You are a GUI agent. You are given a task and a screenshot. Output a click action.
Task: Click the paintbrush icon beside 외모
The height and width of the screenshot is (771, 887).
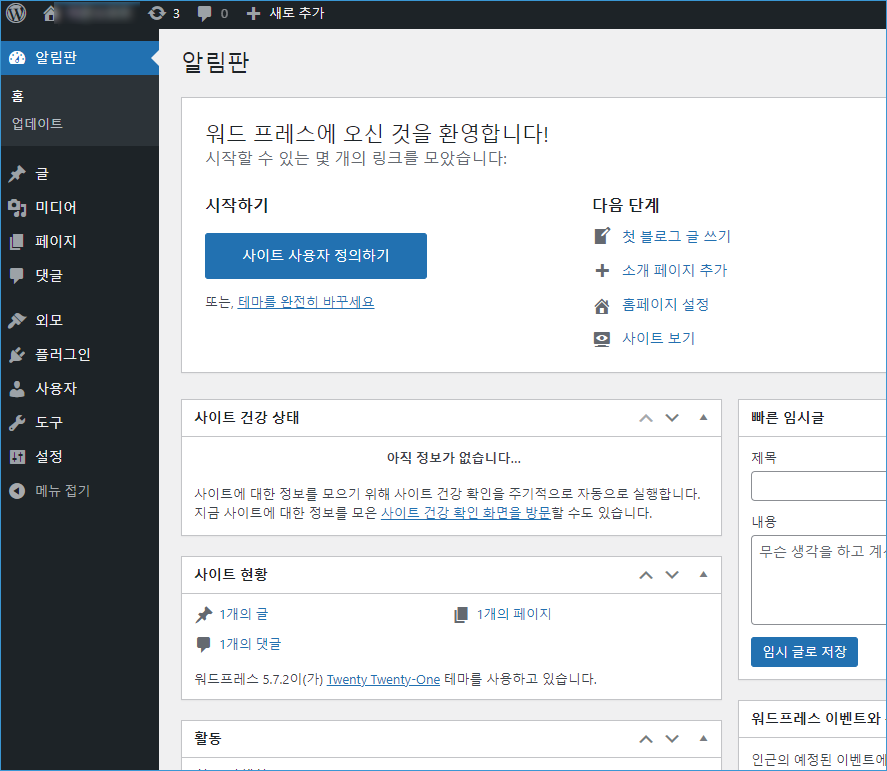pos(17,320)
